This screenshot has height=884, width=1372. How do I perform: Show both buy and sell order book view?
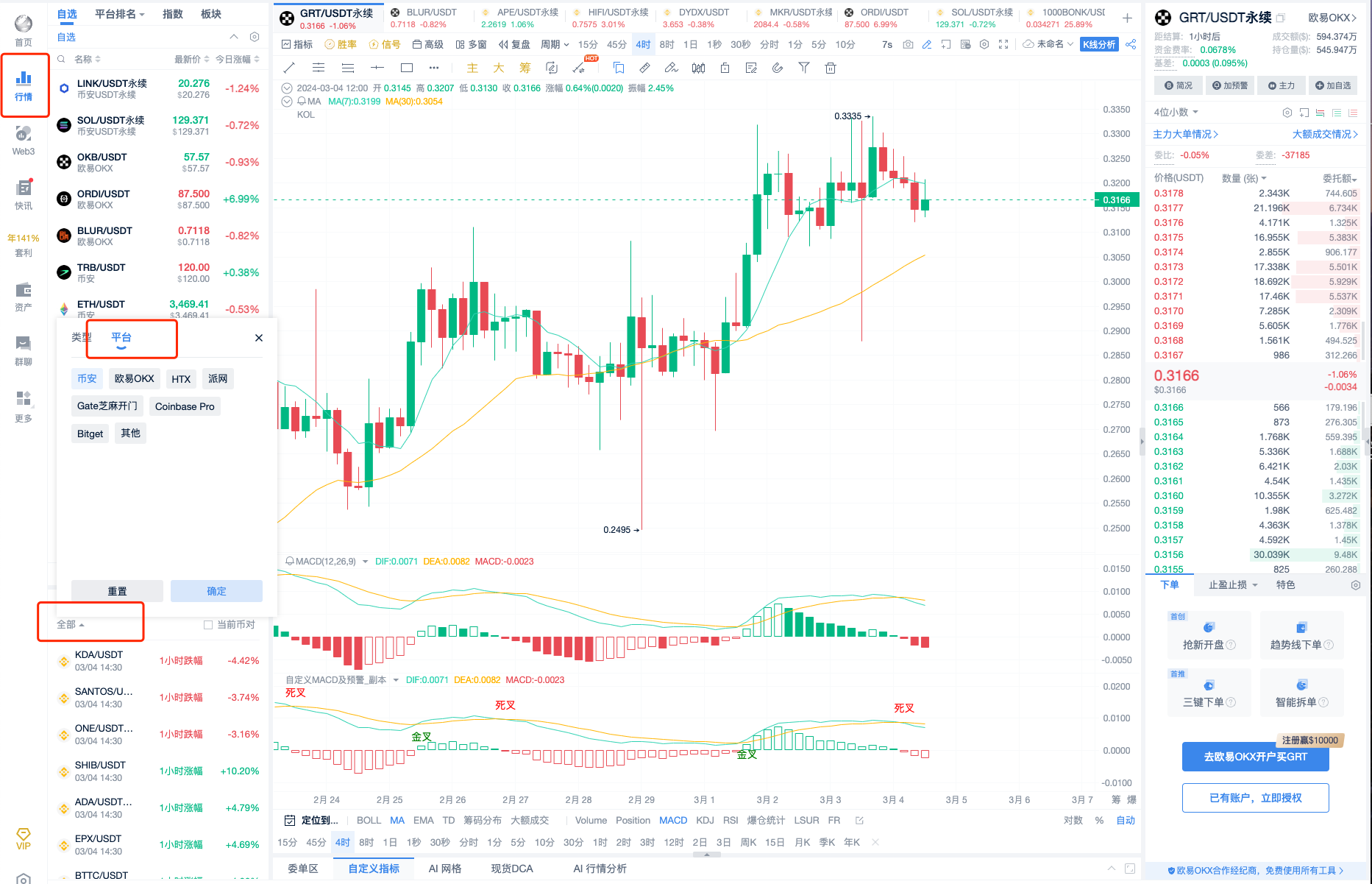[x=1321, y=113]
